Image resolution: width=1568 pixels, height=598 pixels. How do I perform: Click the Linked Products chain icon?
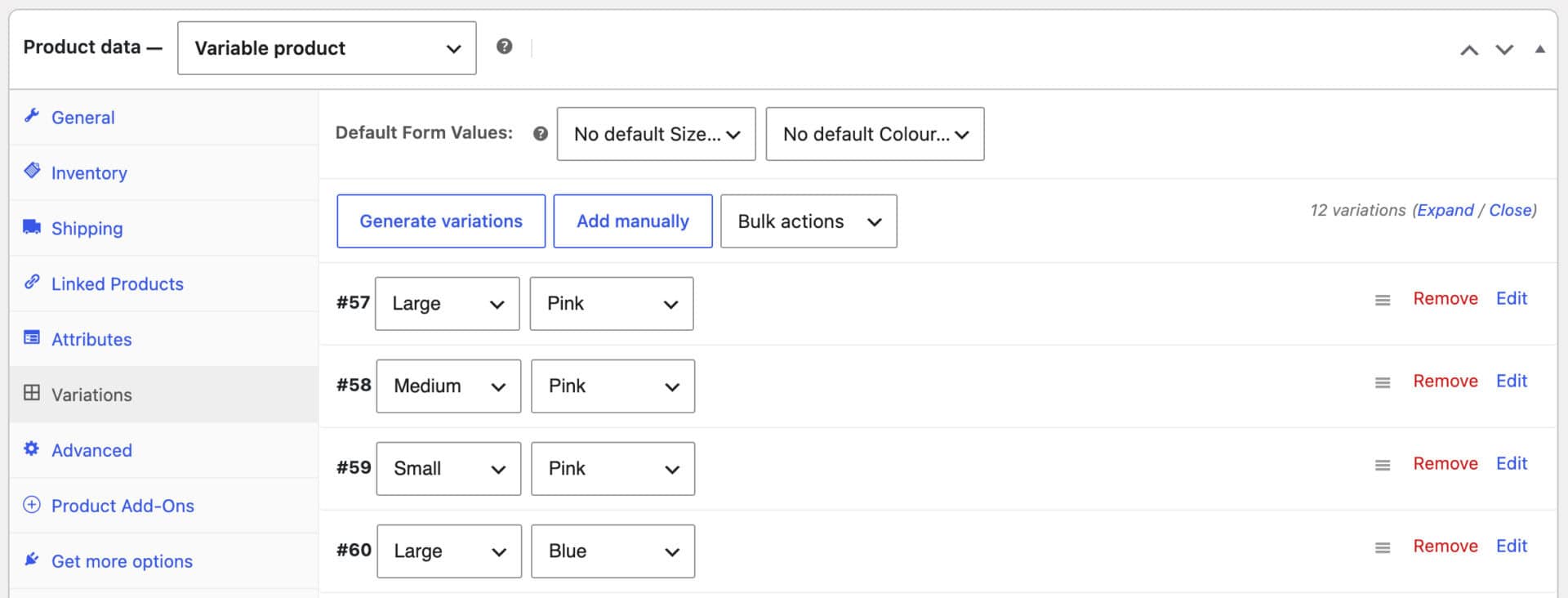click(x=32, y=282)
